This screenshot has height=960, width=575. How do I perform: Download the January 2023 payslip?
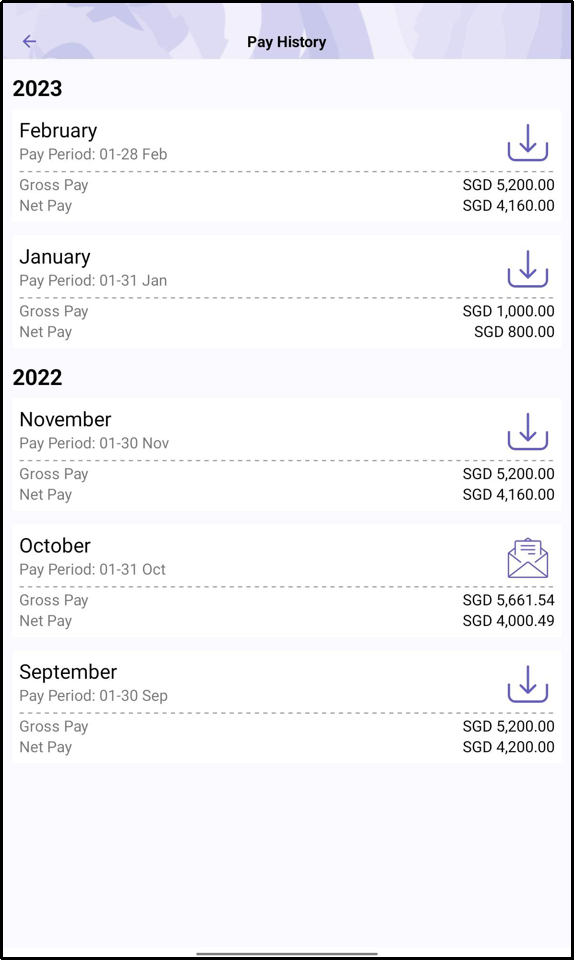coord(527,269)
